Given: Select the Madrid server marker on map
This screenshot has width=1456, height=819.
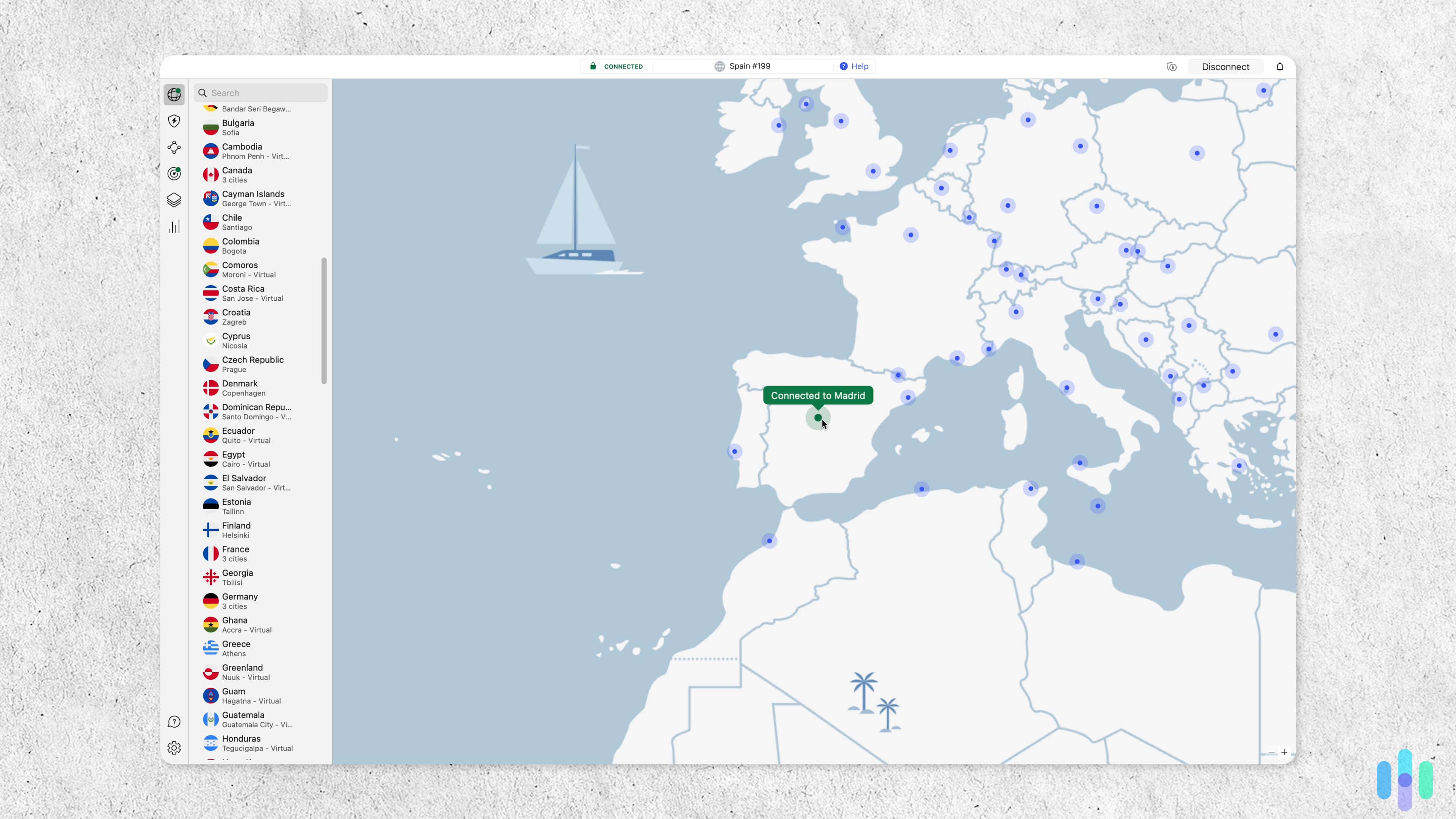Looking at the screenshot, I should (x=818, y=418).
